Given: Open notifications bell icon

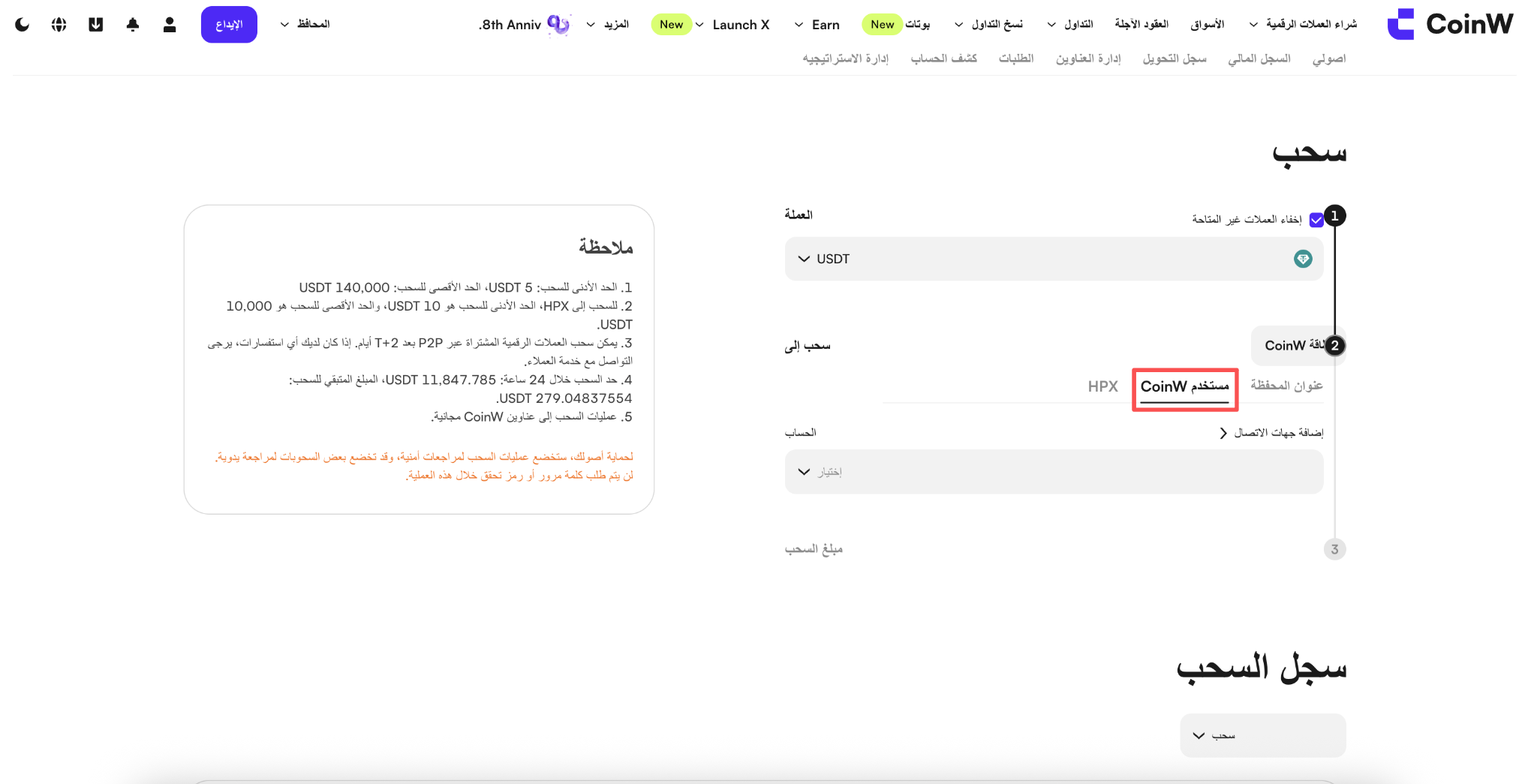Looking at the screenshot, I should tap(133, 25).
